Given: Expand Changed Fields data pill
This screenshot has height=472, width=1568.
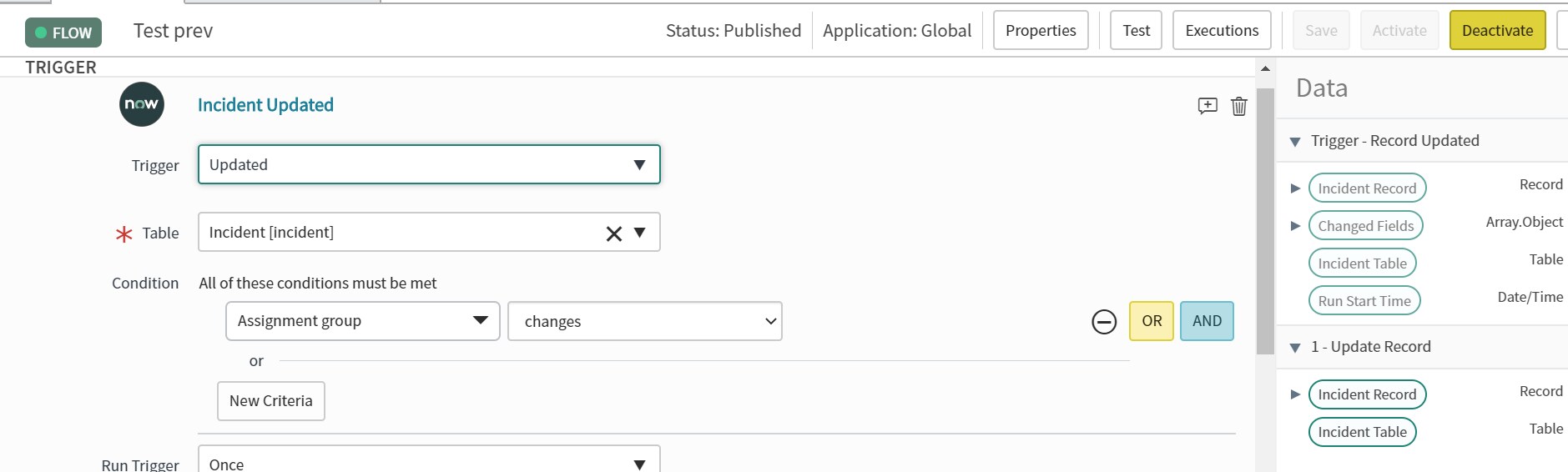Looking at the screenshot, I should click(1295, 226).
